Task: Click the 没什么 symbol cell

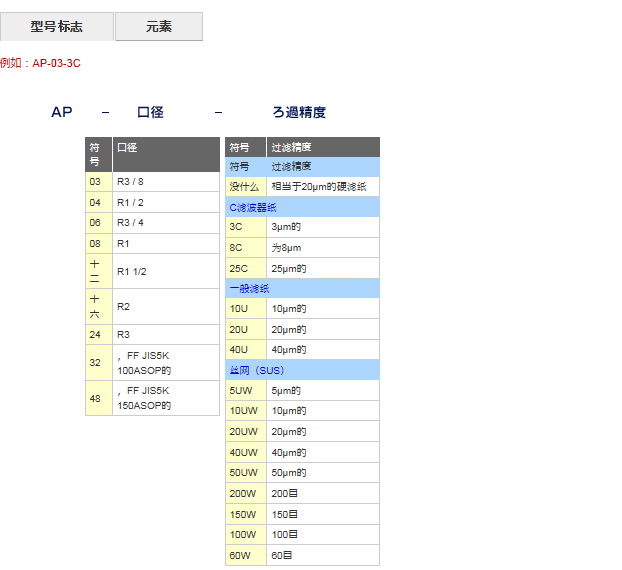Action: click(246, 186)
